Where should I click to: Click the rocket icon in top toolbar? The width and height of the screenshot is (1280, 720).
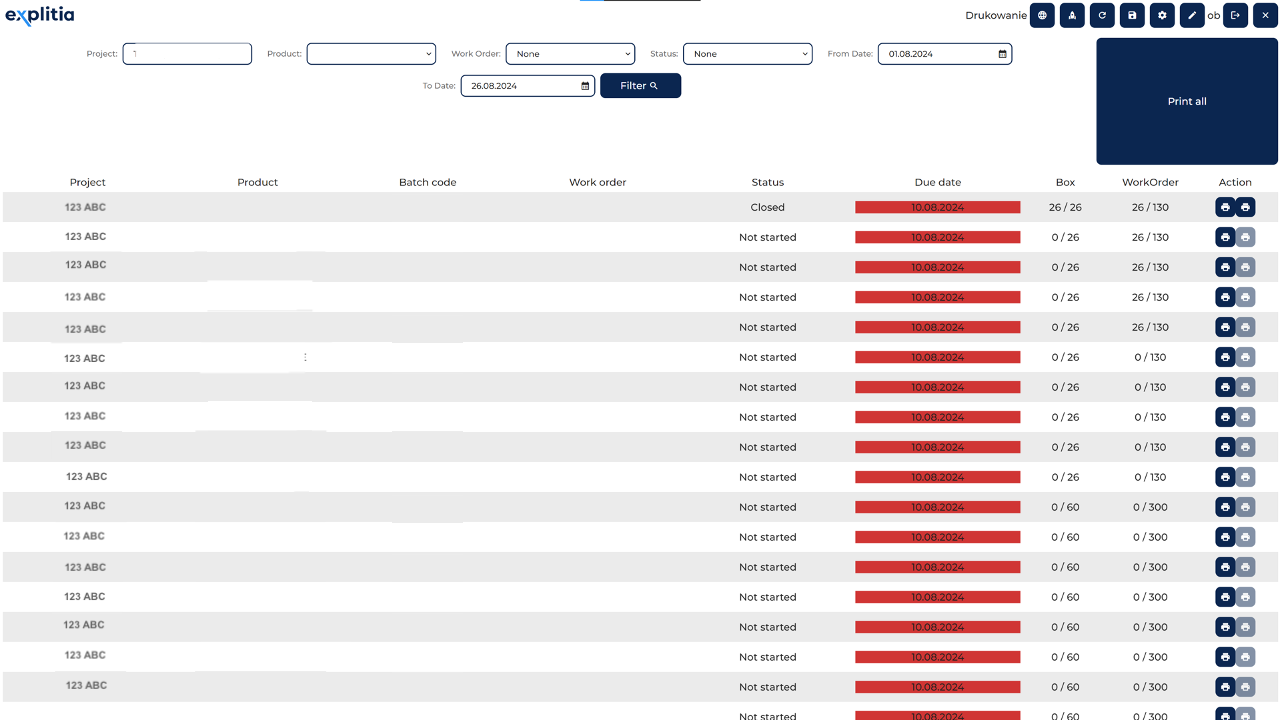[x=1072, y=16]
